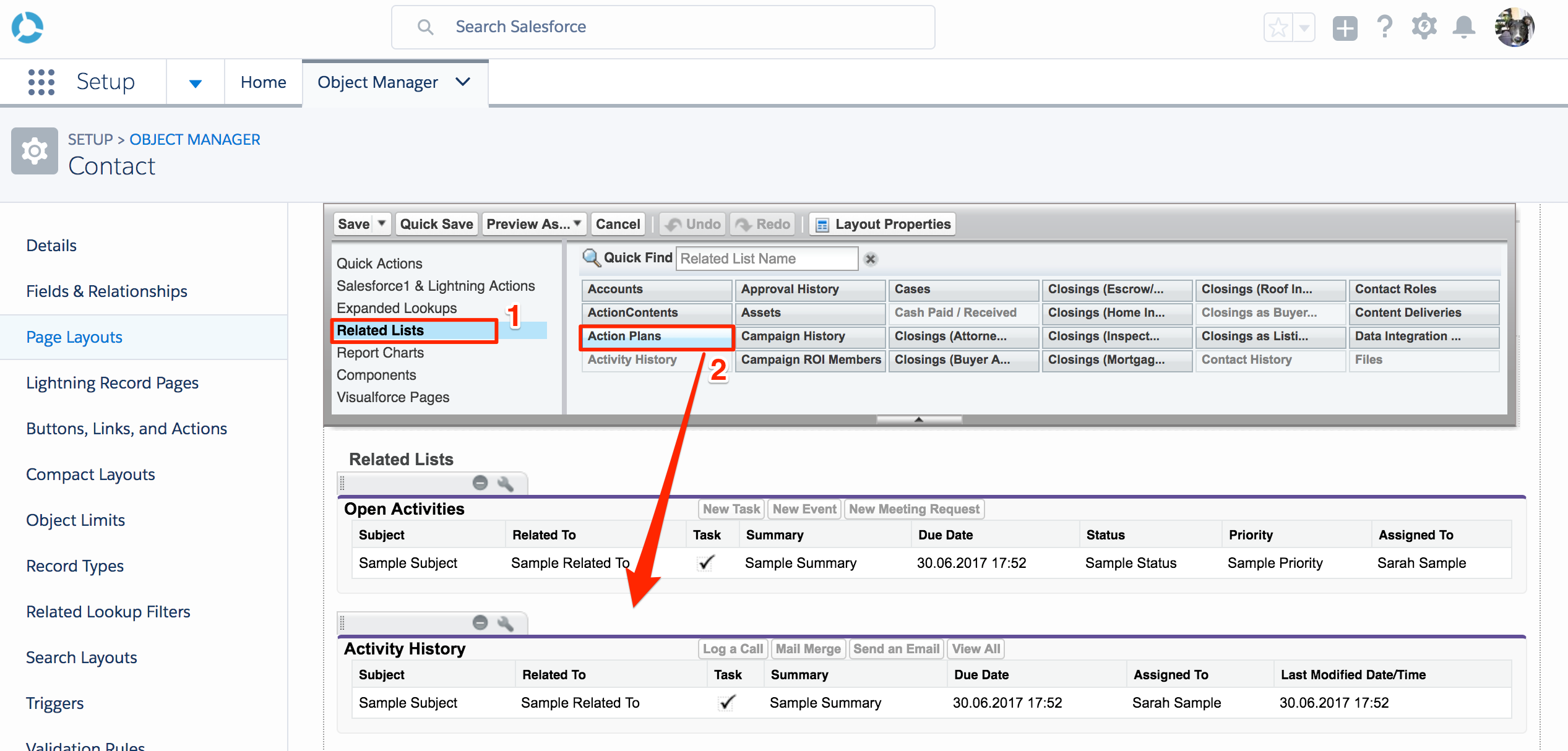Open the Preview As dropdown
The image size is (1568, 751).
point(534,224)
